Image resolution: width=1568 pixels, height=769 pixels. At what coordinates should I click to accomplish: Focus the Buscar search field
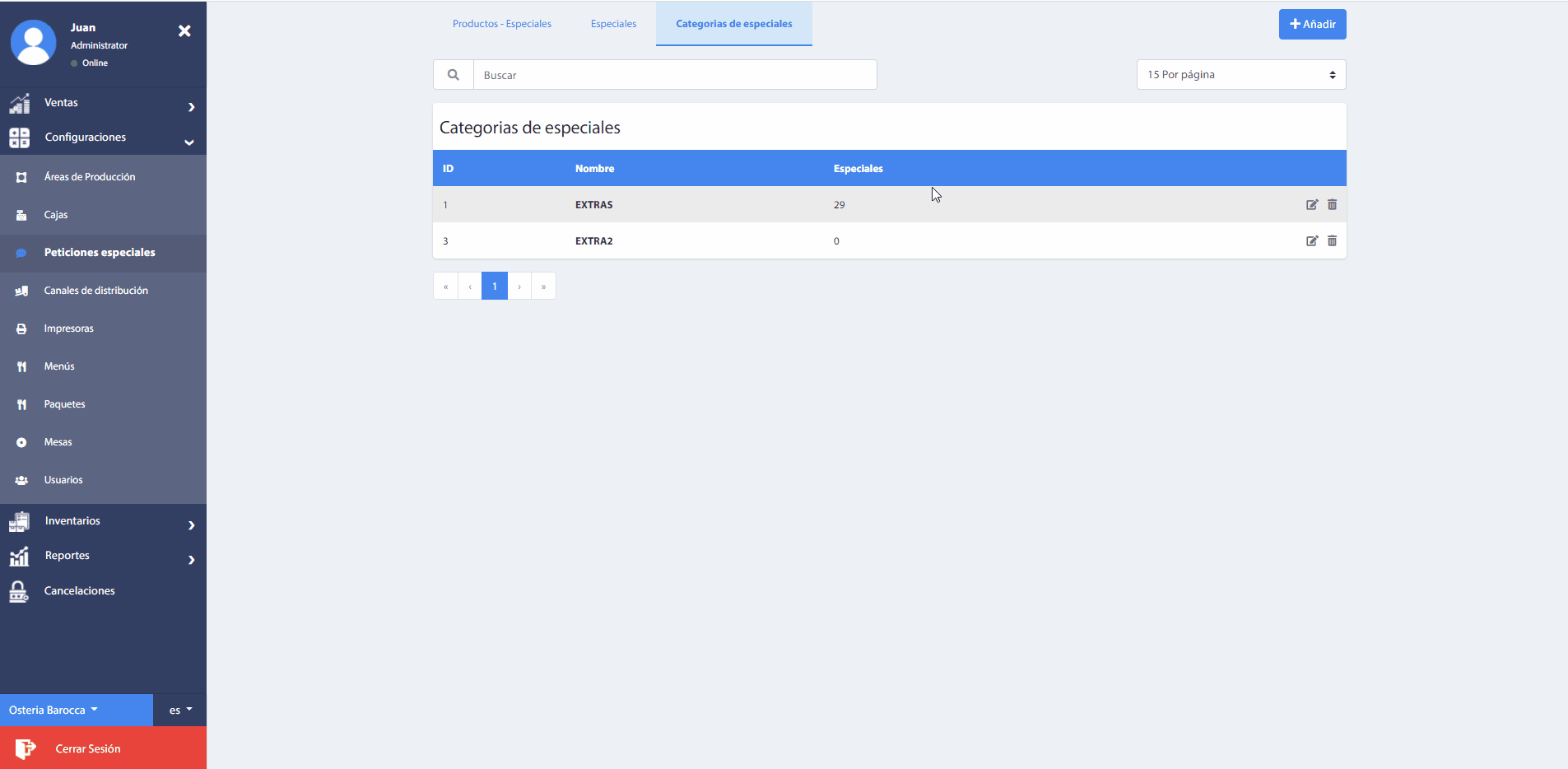click(675, 75)
